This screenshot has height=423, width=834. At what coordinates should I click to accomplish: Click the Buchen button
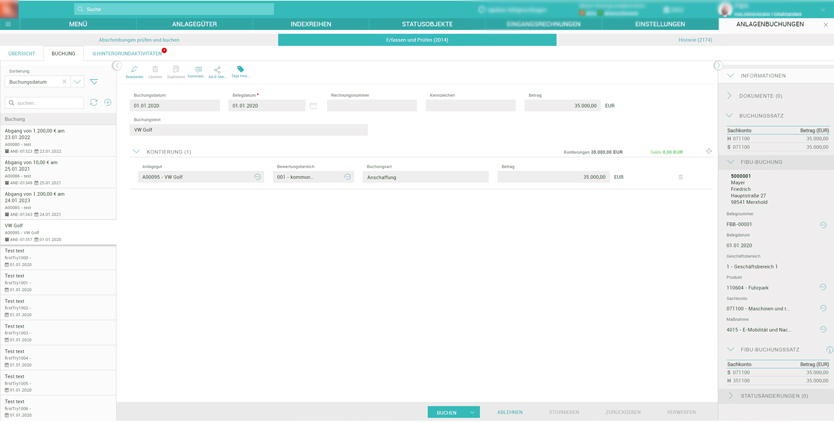coord(447,412)
